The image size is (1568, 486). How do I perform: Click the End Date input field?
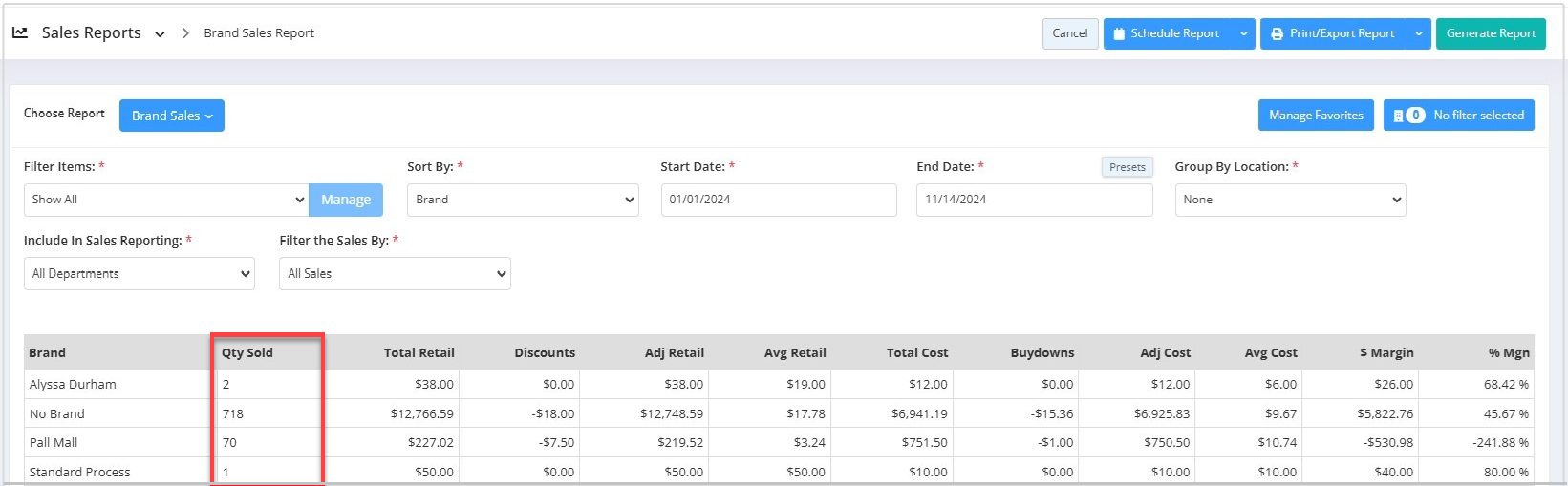pyautogui.click(x=1033, y=200)
